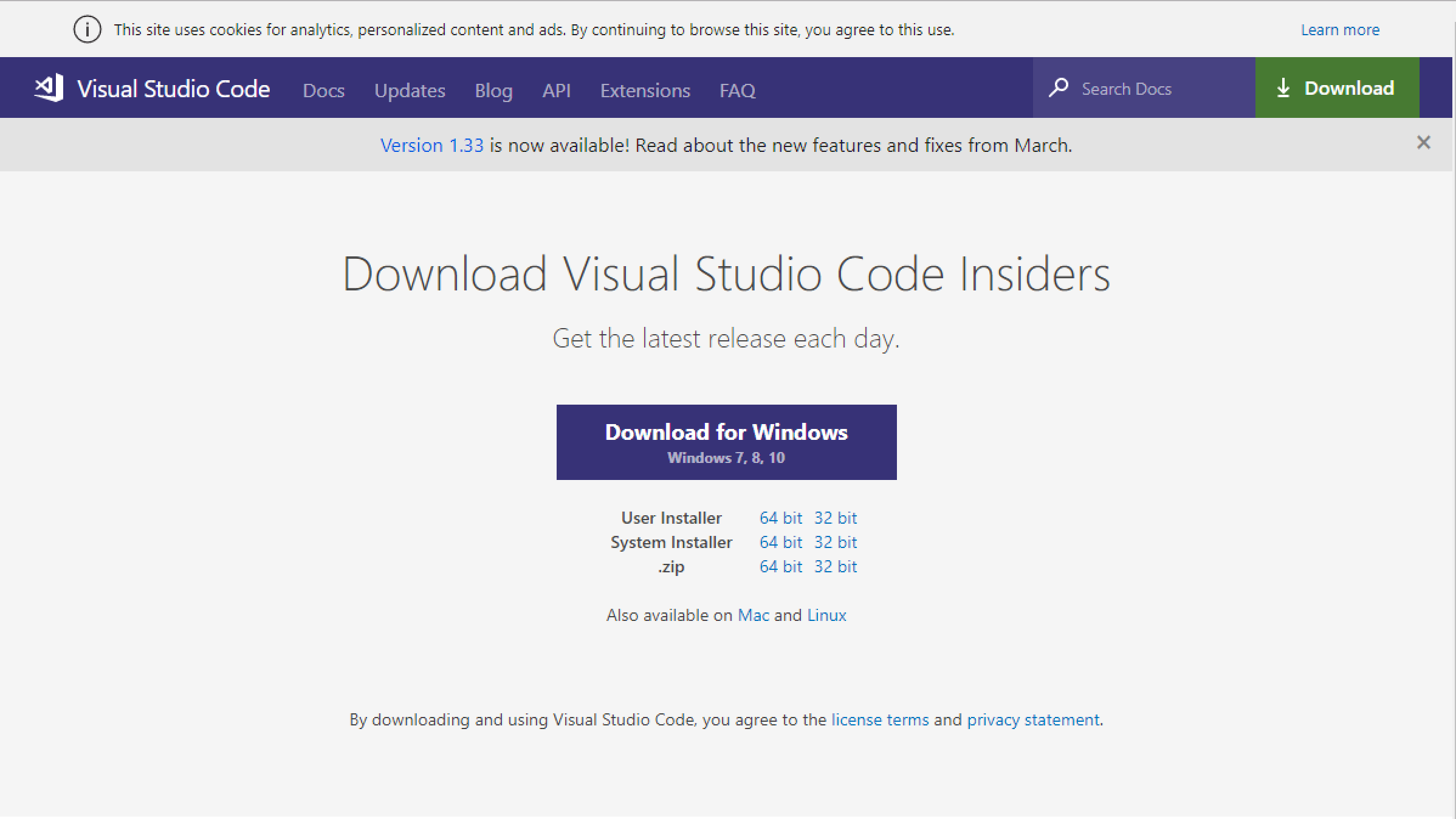Click the green Download button in header
The image size is (1456, 819).
pyautogui.click(x=1337, y=88)
